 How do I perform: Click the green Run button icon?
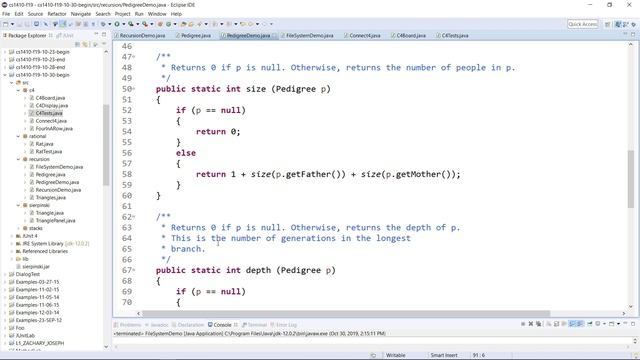[x=117, y=24]
